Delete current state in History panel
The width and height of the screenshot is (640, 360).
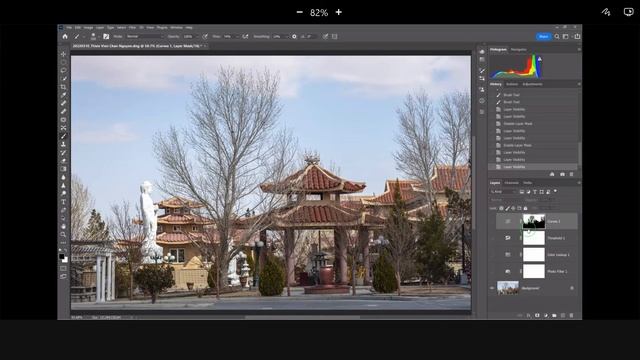pos(571,174)
